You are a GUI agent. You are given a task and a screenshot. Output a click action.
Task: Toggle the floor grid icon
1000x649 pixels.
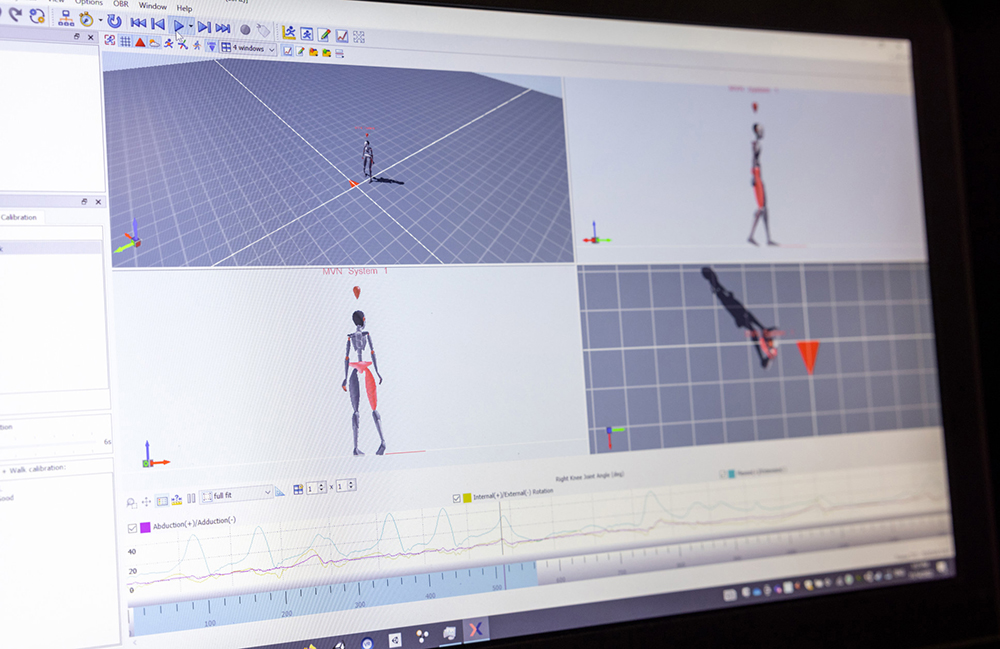[x=125, y=41]
